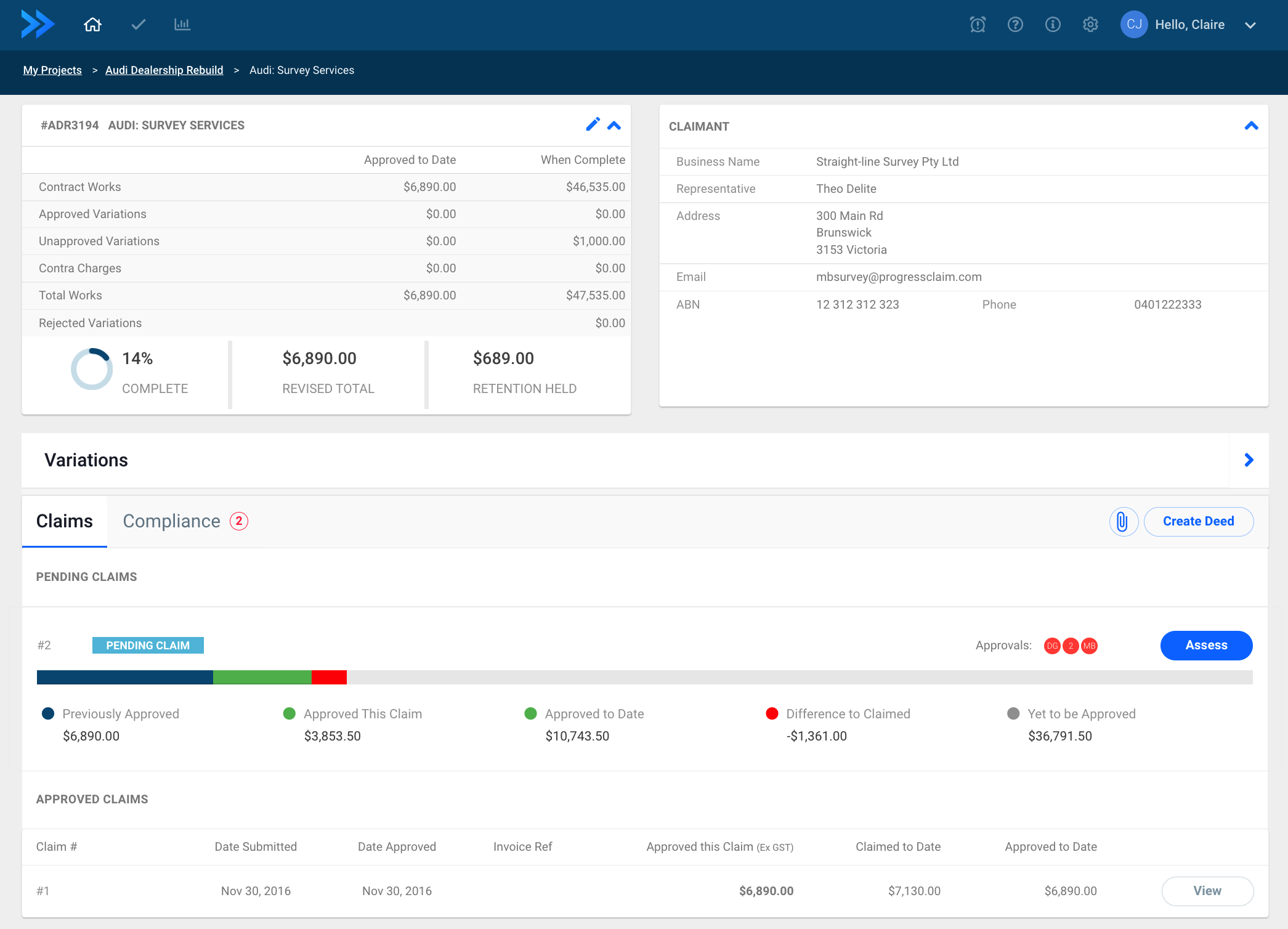Collapse the Claimant panel
The width and height of the screenshot is (1288, 929).
pos(1252,126)
